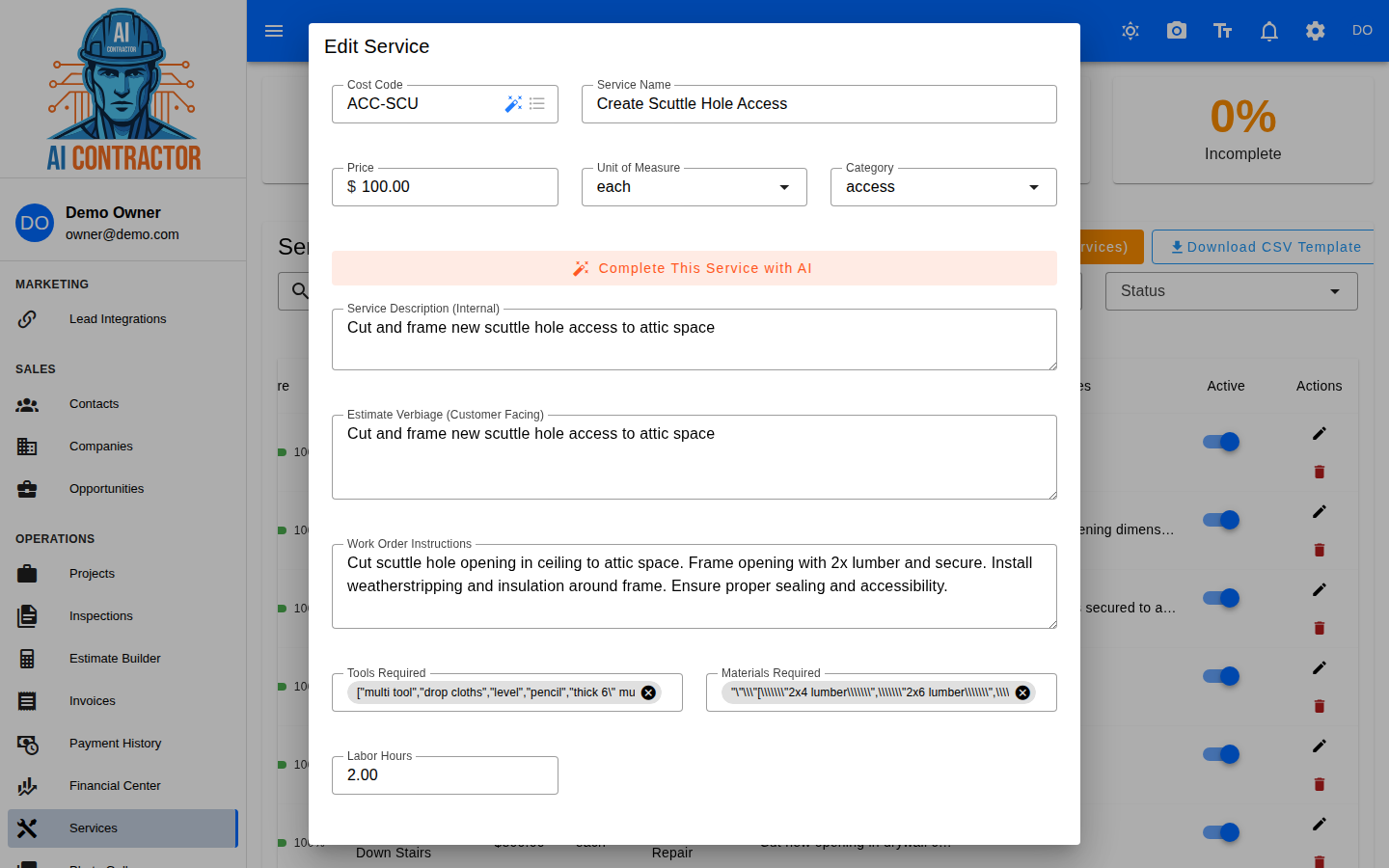1389x868 pixels.
Task: Toggle the first row's Active switch
Action: point(1221,442)
